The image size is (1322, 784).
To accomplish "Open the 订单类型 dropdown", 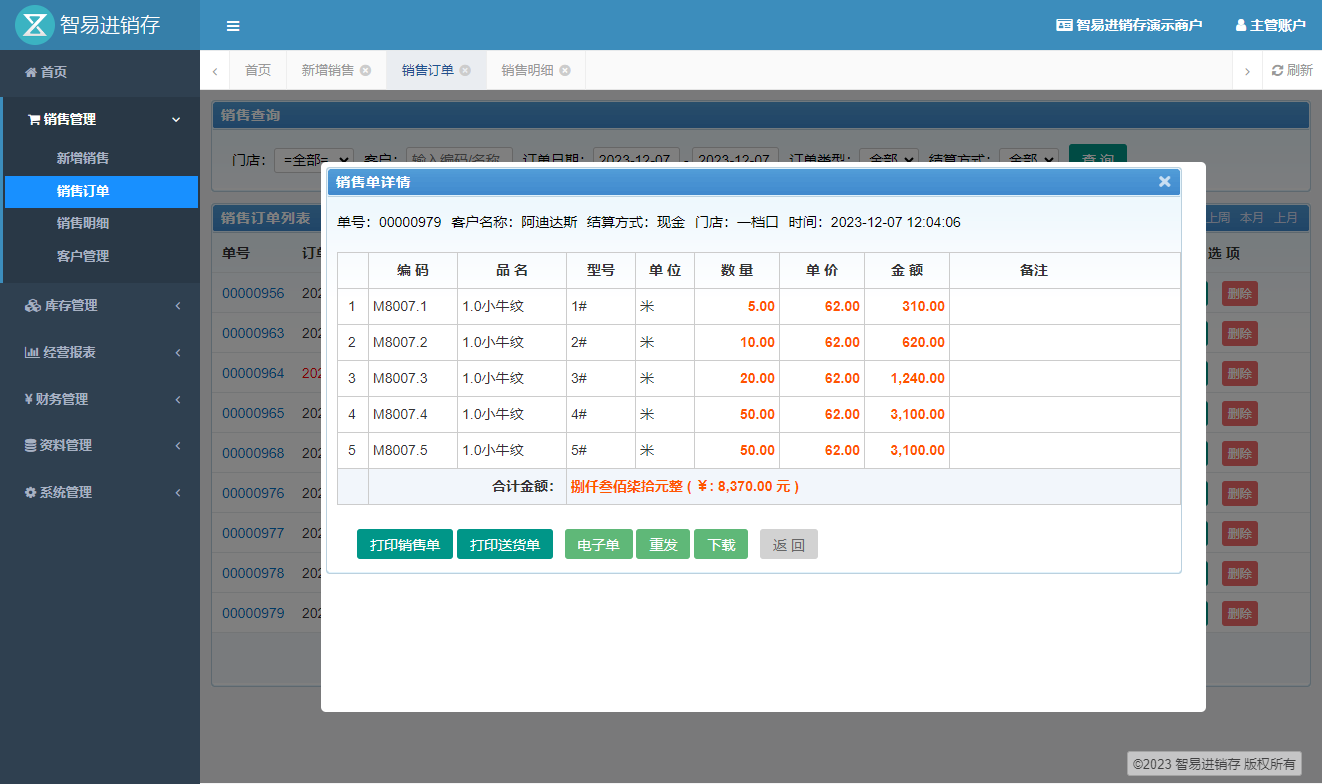I will pyautogui.click(x=889, y=158).
